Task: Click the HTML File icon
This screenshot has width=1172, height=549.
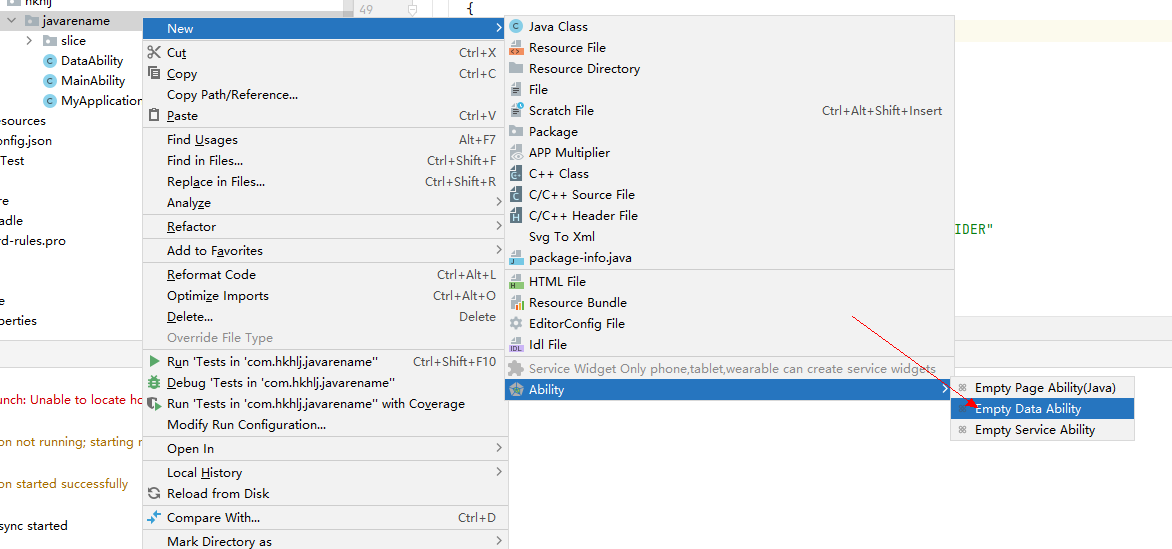Action: 516,281
